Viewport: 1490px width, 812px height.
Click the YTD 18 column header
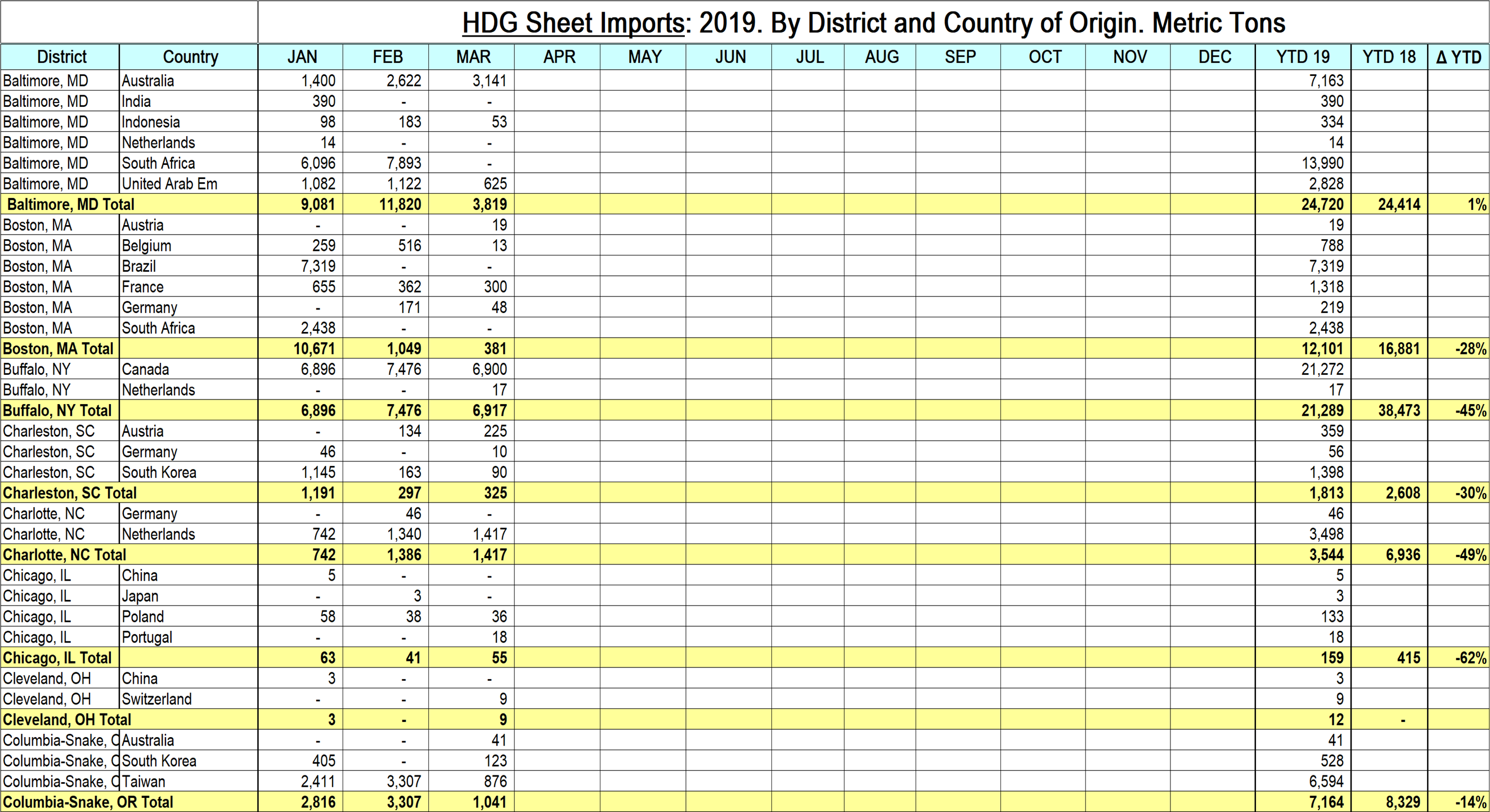coord(1388,57)
